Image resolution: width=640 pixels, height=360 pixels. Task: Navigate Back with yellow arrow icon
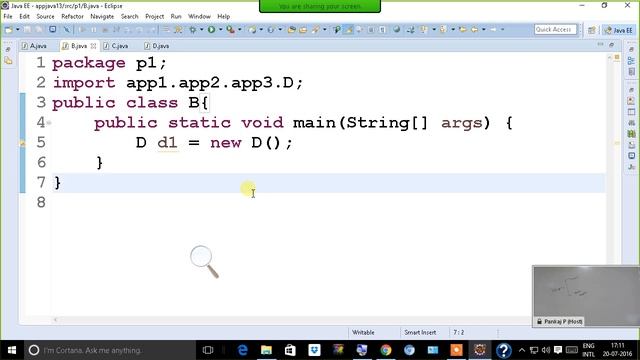(x=474, y=29)
